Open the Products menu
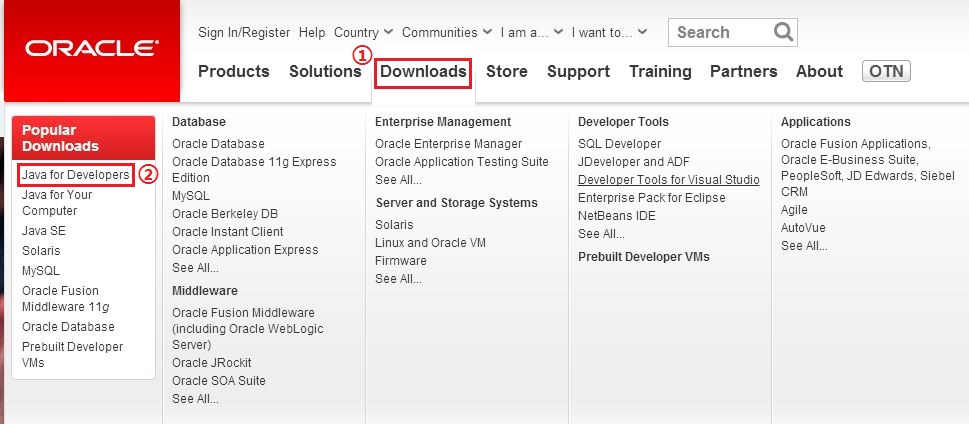The image size is (969, 424). click(x=233, y=71)
